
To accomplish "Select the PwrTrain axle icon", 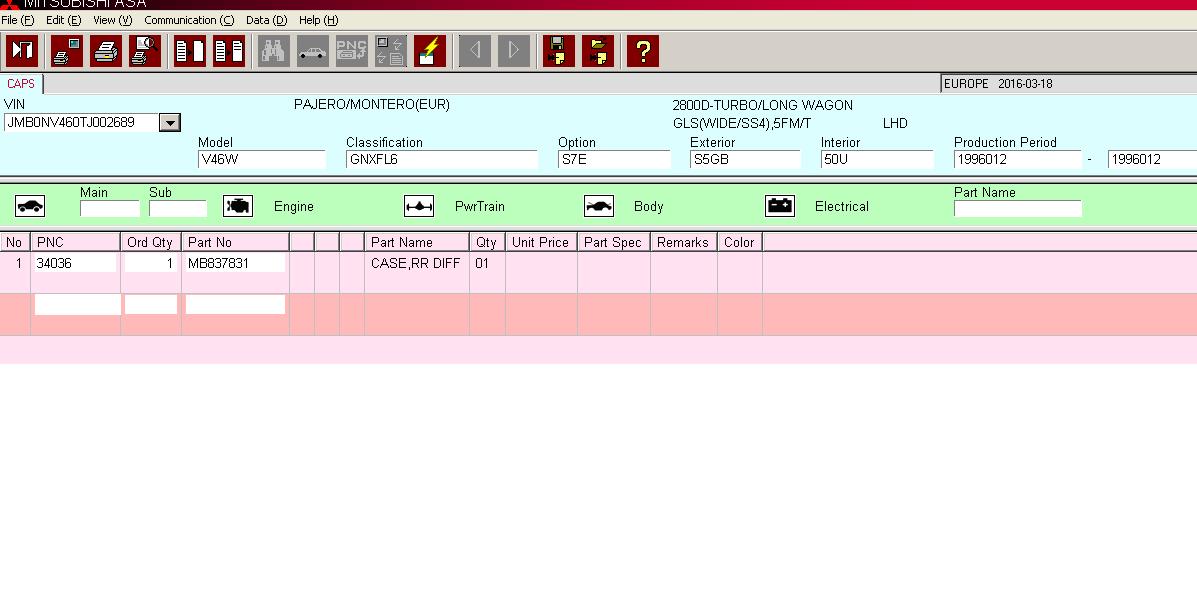I will point(419,206).
